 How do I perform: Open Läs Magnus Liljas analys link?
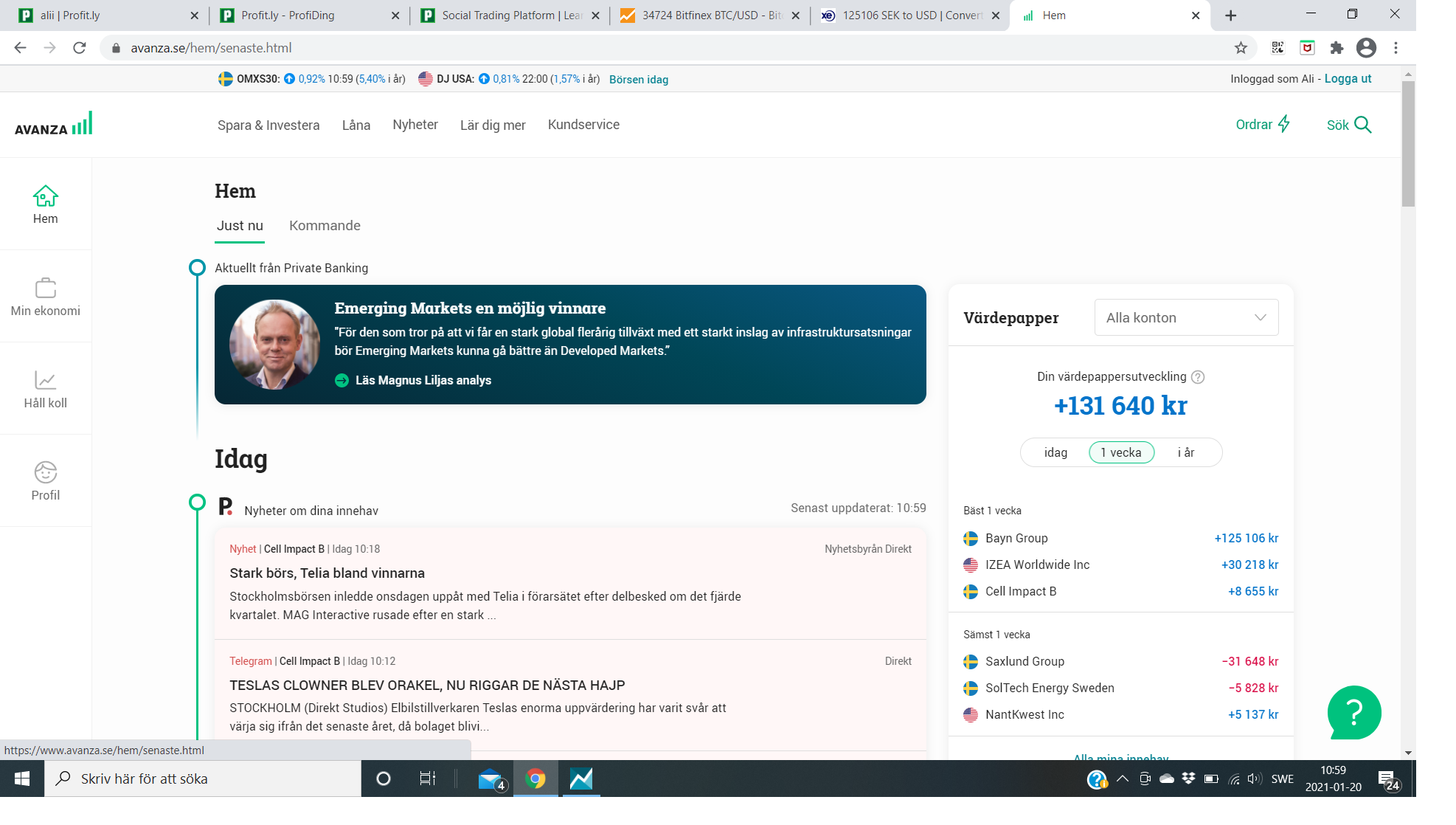423,380
